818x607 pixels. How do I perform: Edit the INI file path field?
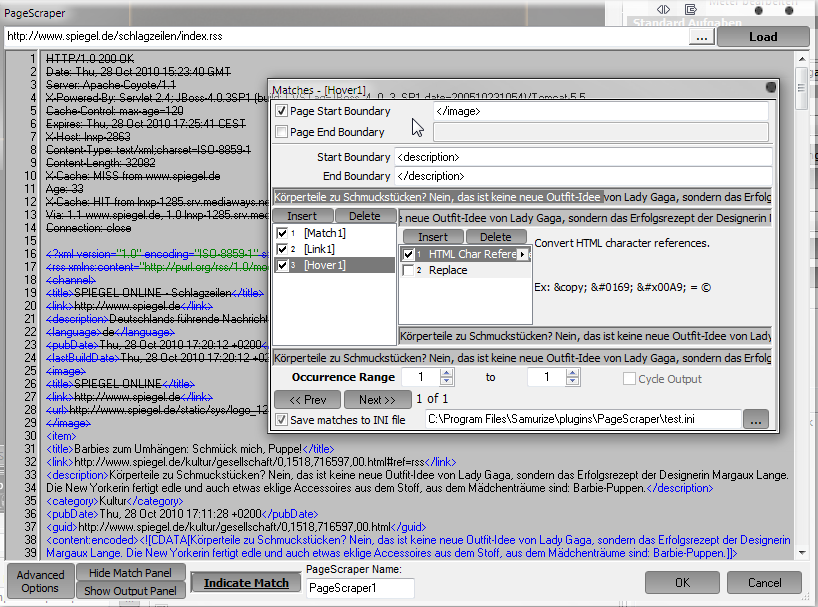[x=583, y=419]
